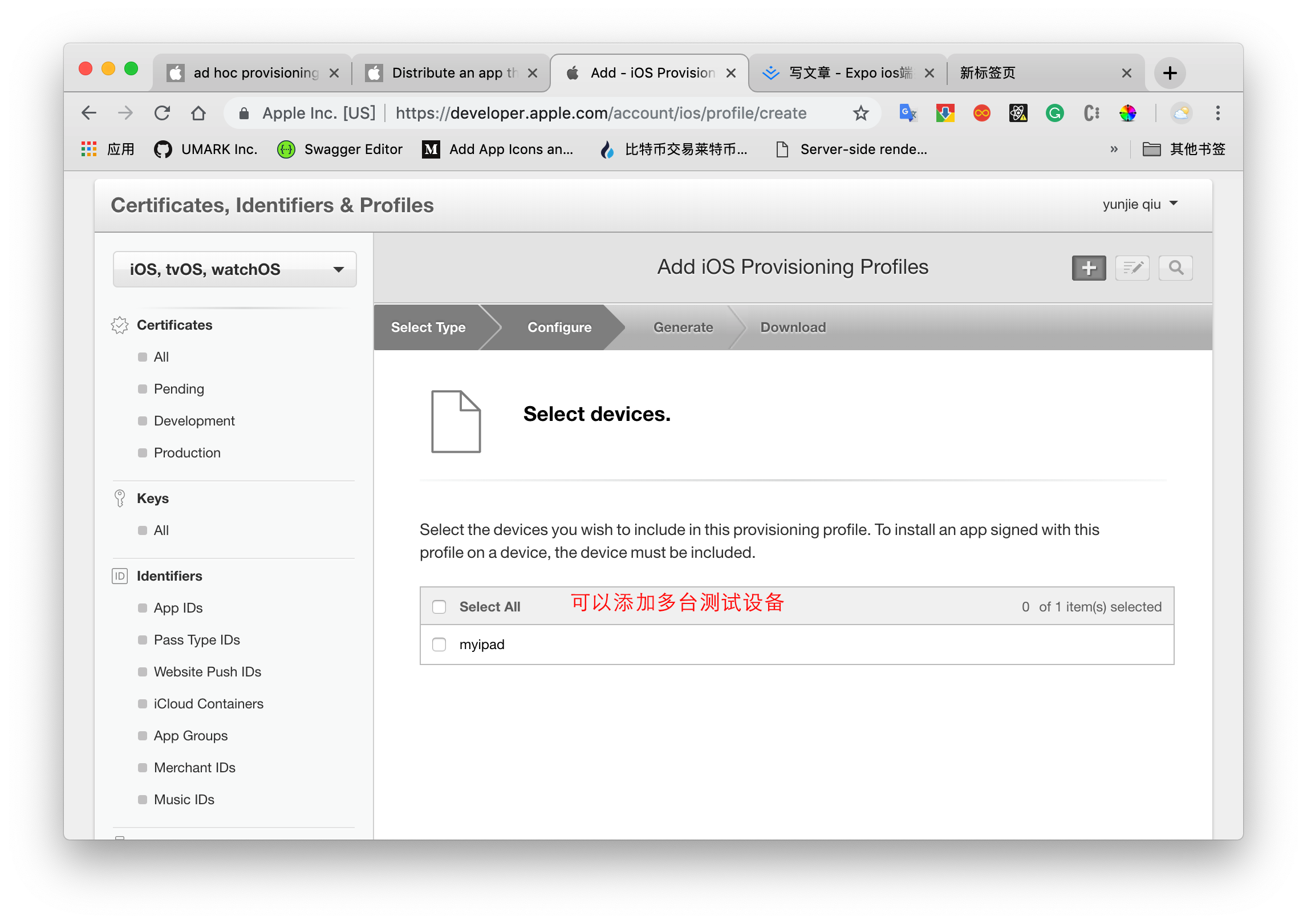Go to browser home page icon

tap(198, 113)
